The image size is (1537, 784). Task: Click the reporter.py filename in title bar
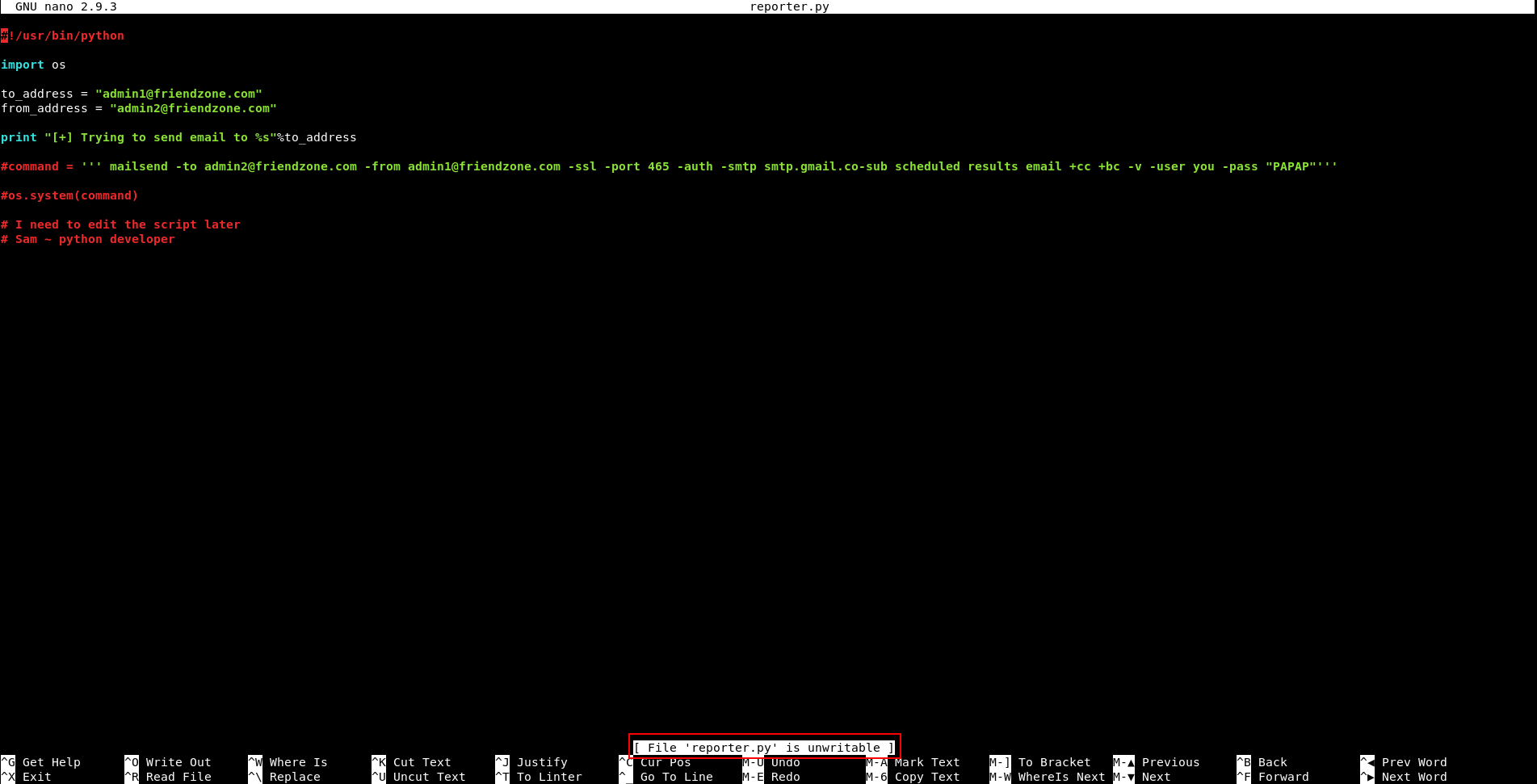789,6
